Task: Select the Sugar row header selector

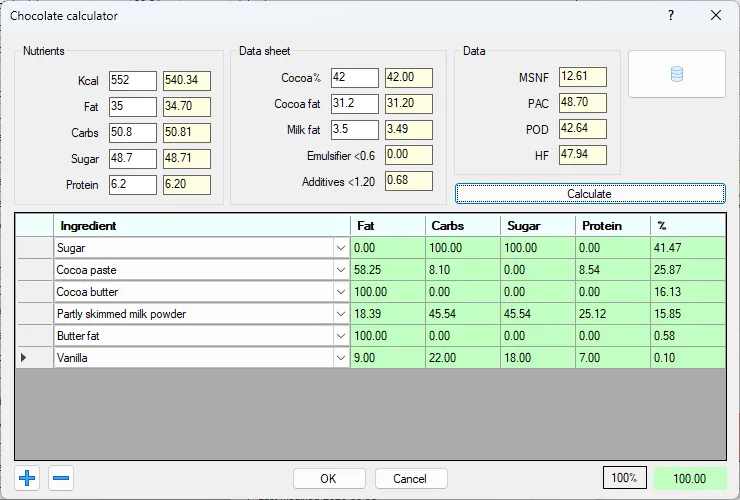Action: [34, 248]
